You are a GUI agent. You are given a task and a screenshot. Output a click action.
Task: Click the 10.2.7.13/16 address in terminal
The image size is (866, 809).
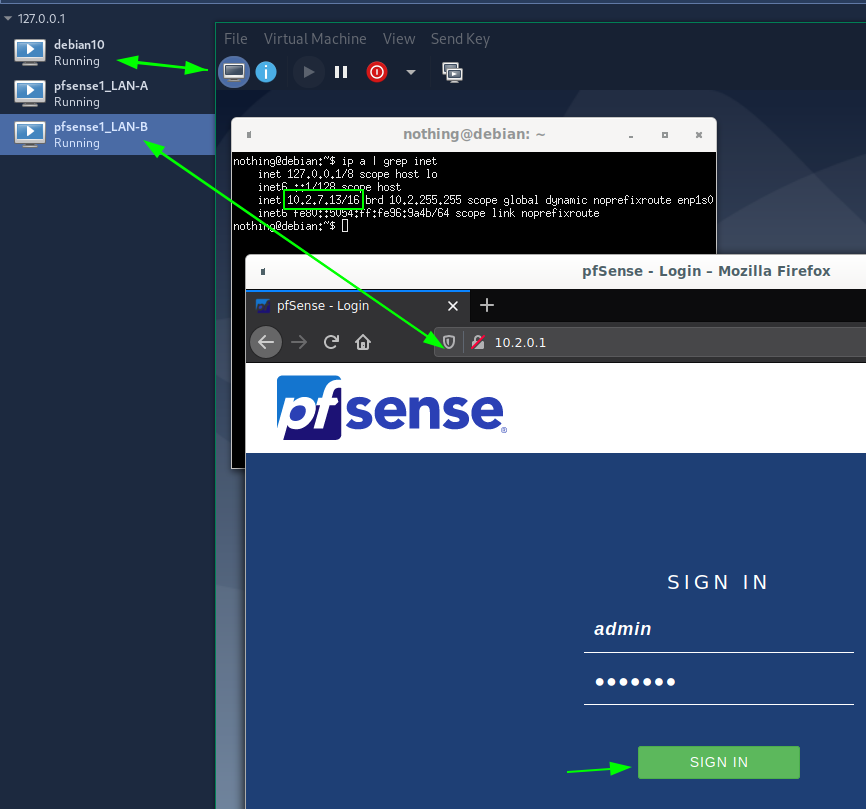(323, 200)
